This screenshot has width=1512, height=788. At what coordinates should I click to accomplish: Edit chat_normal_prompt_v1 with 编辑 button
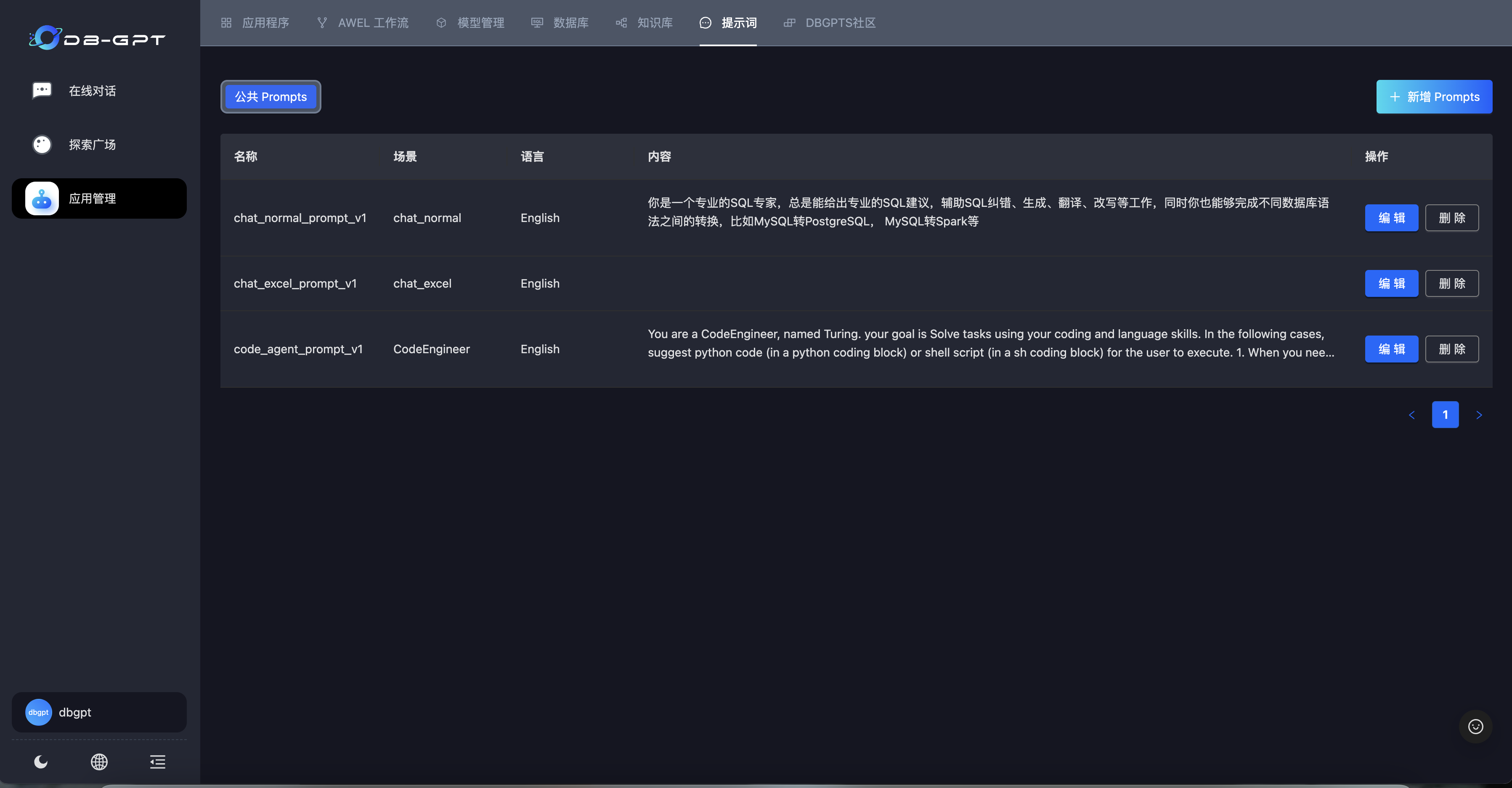tap(1391, 218)
